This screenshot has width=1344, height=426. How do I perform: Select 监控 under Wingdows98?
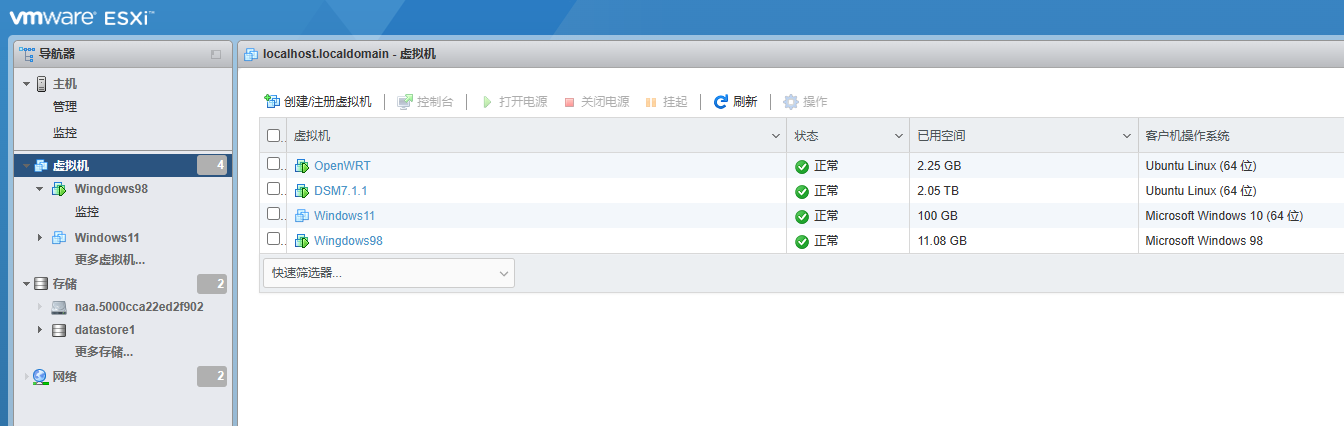click(x=87, y=212)
